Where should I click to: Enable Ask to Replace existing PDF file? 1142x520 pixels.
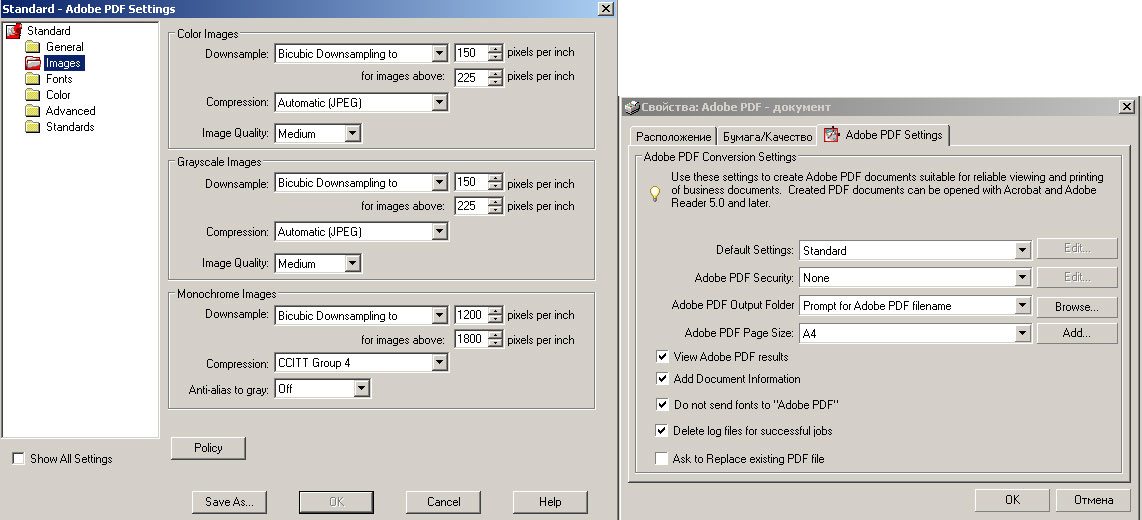coord(662,459)
